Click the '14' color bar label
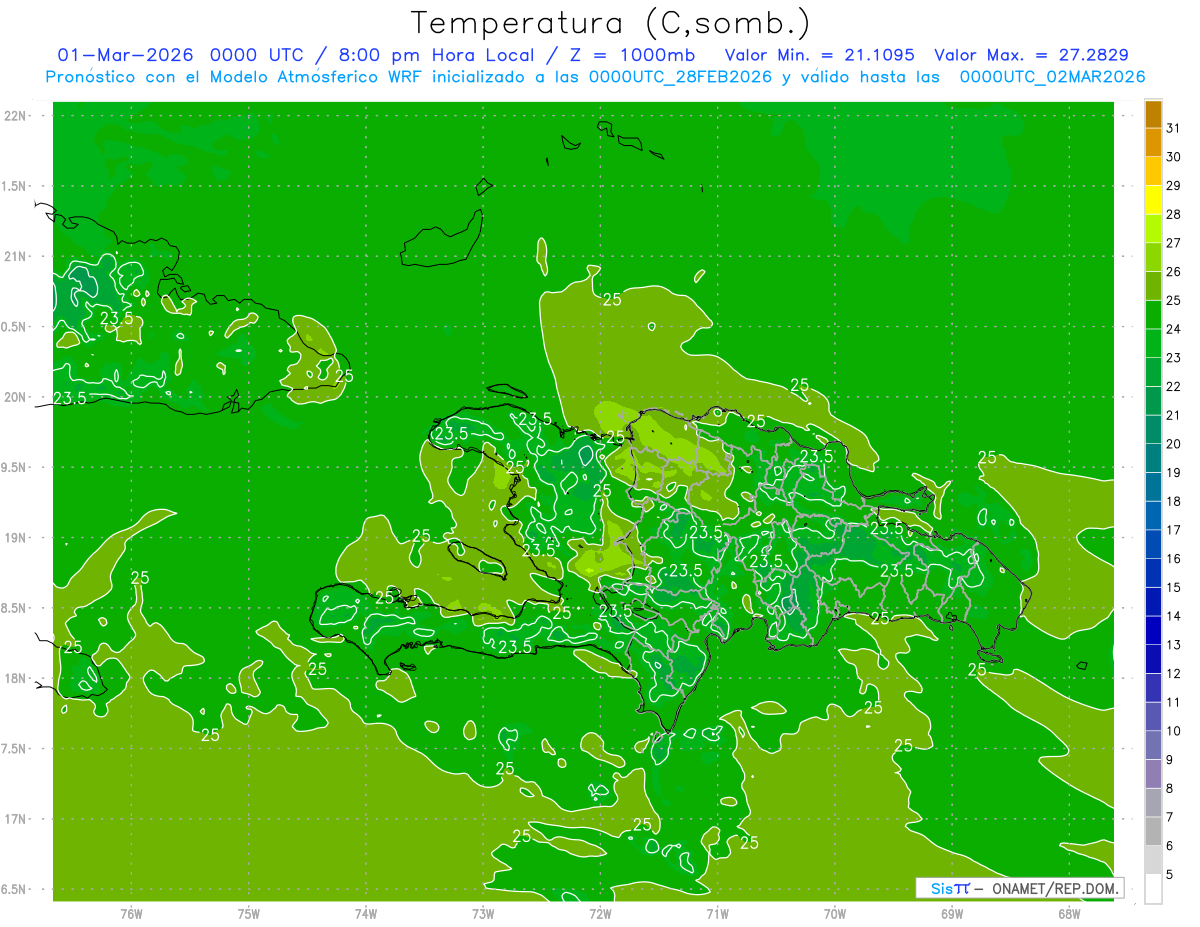1200x927 pixels. point(1174,616)
